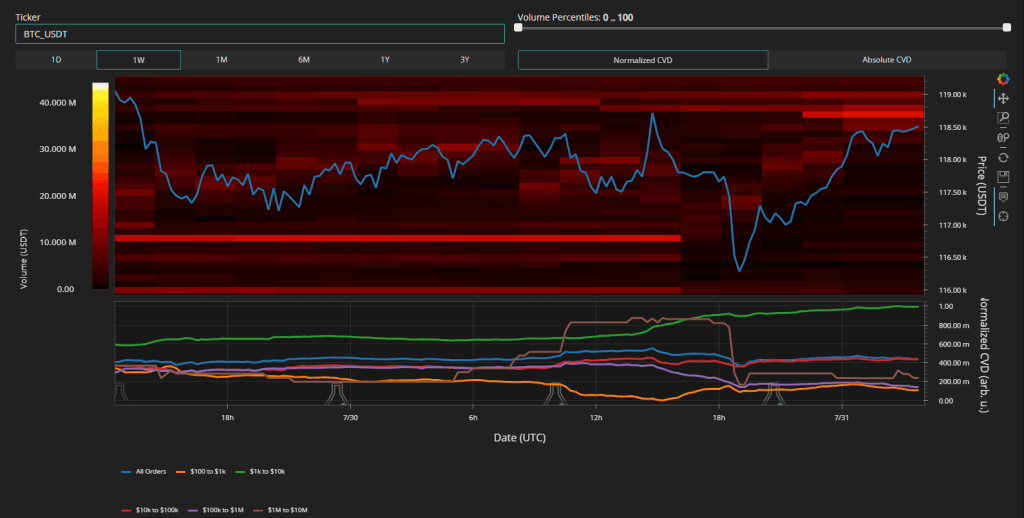Image resolution: width=1024 pixels, height=518 pixels.
Task: Click the BTC_USDT ticker field
Action: 260,34
